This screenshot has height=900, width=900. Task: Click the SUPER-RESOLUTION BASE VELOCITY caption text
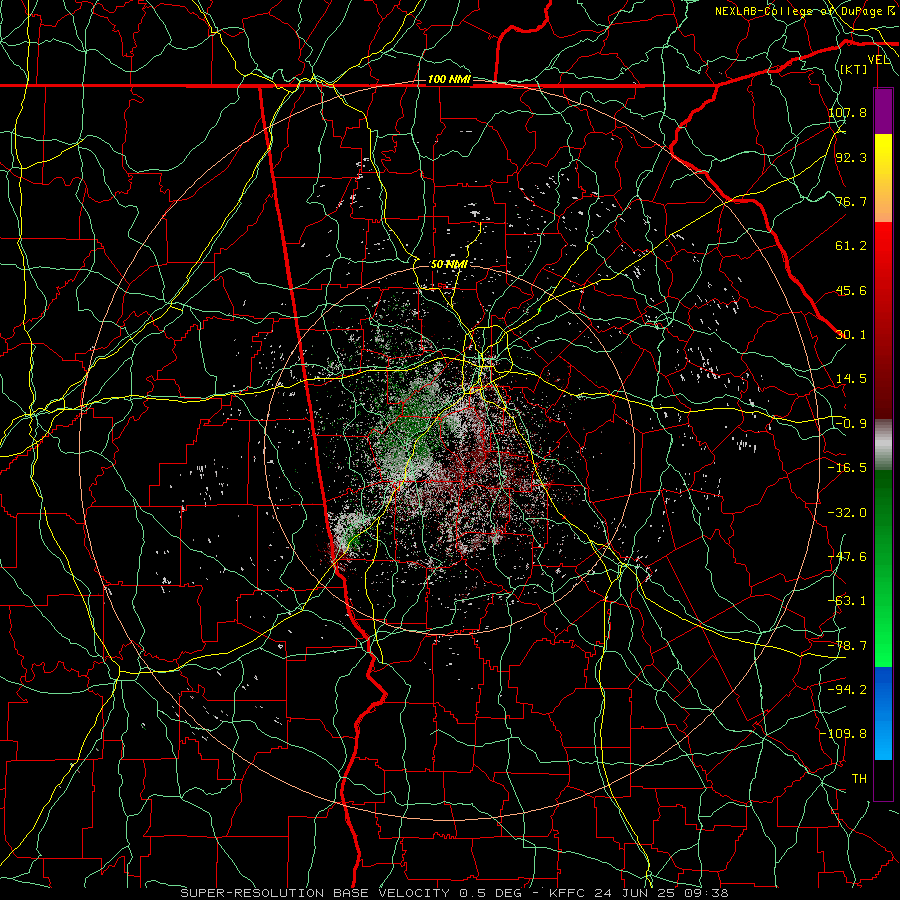coord(316,893)
